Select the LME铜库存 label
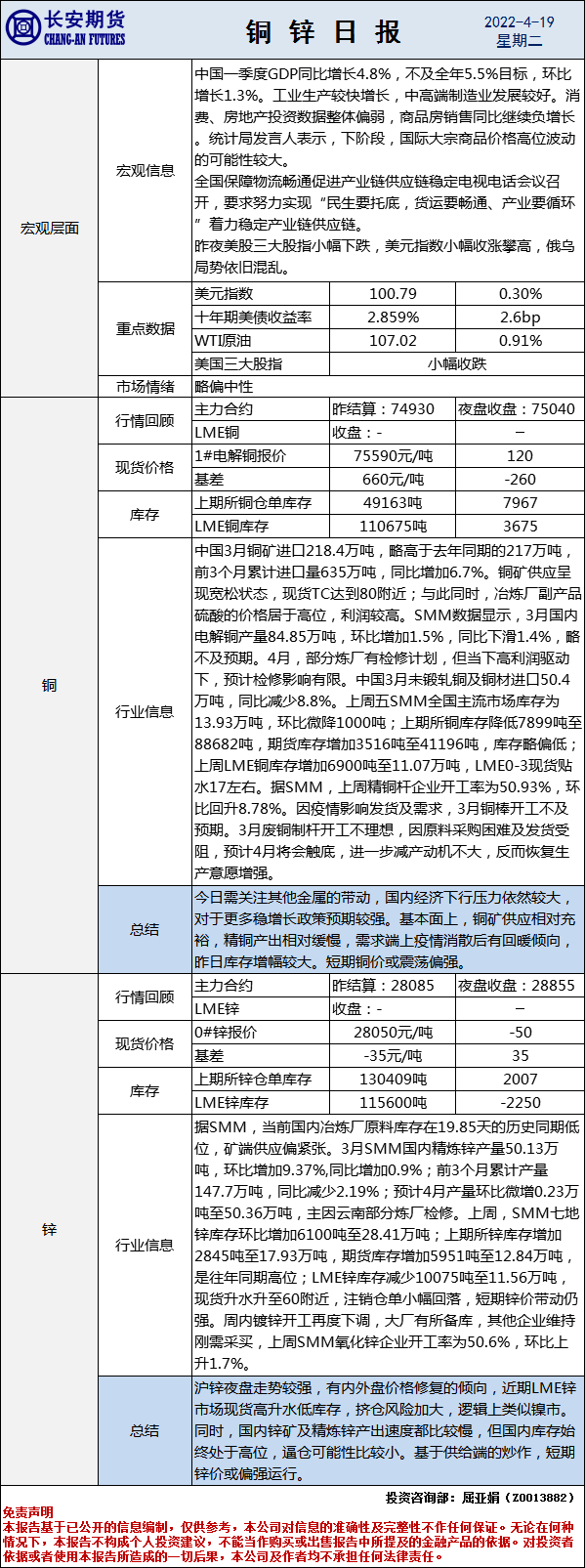Viewport: 585px width, 1568px height. click(231, 526)
